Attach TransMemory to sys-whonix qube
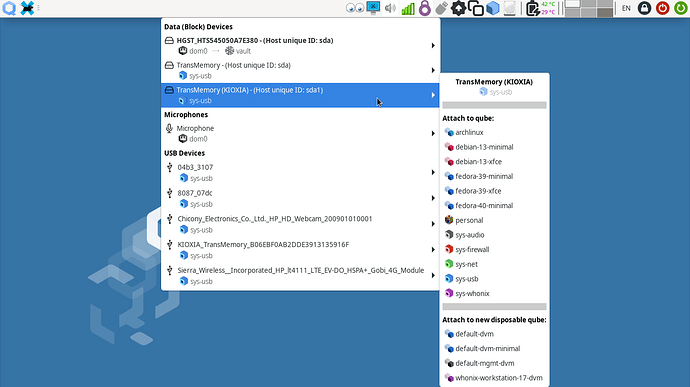Image resolution: width=690 pixels, height=387 pixels. pos(494,294)
